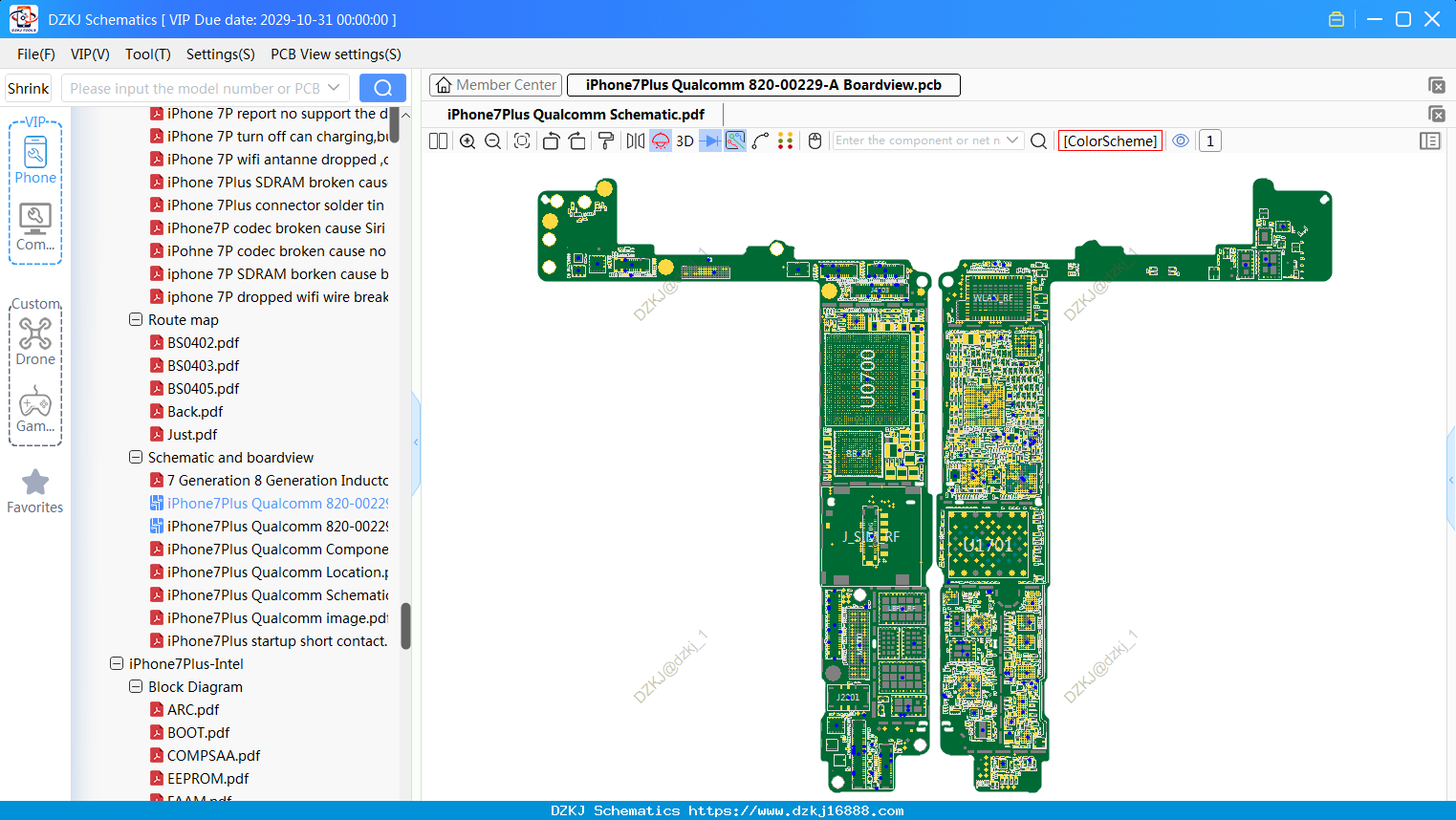Select the iPhone7Plus Qualcomm Schematic.pdf tab
Screen dimensions: 1456x820
[x=576, y=115]
